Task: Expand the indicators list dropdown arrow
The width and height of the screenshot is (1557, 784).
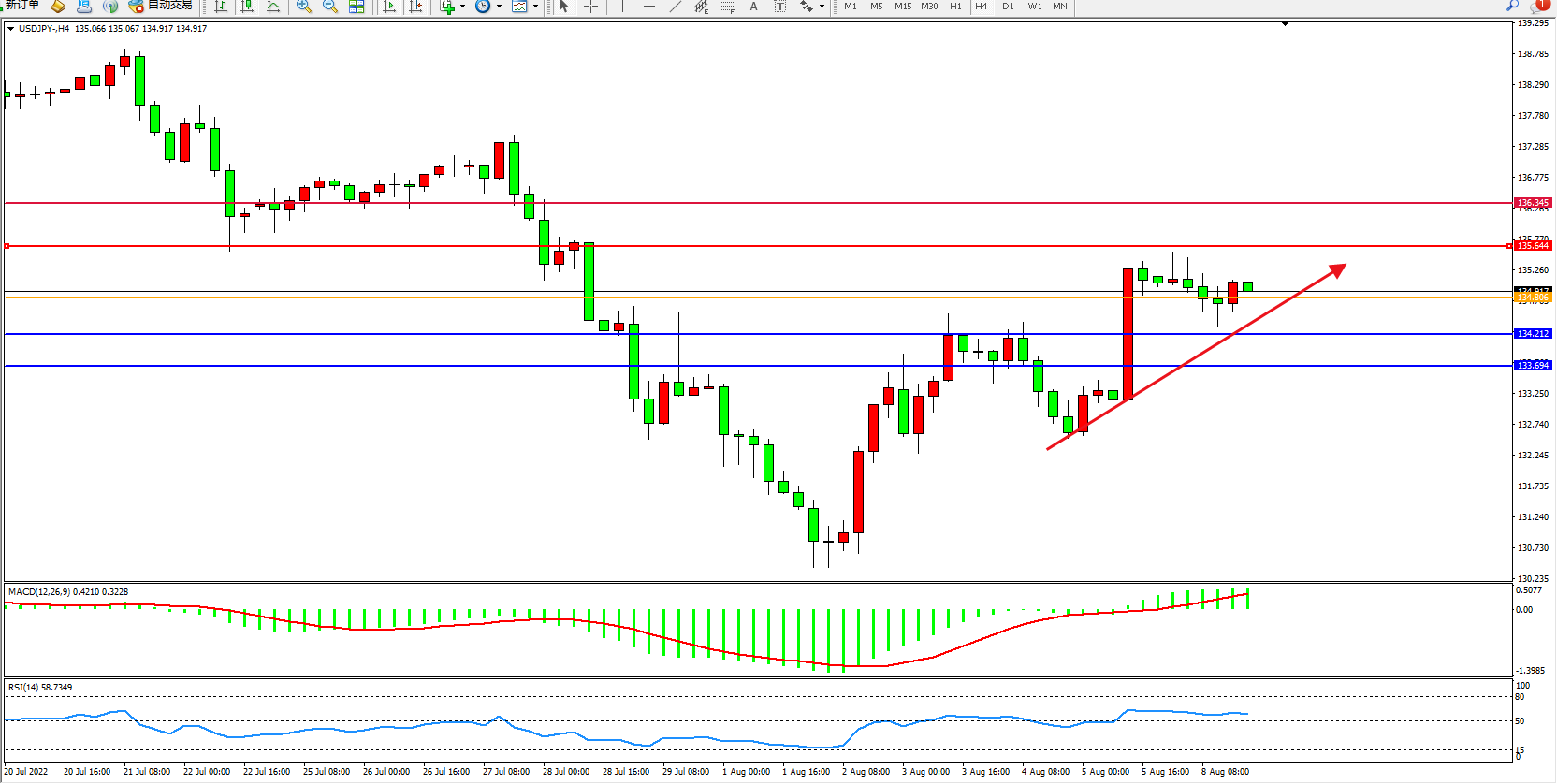Action: coord(462,7)
